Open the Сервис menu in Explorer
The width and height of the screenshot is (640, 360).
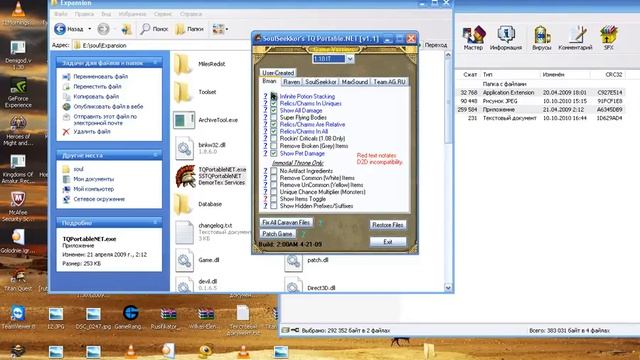(x=162, y=14)
